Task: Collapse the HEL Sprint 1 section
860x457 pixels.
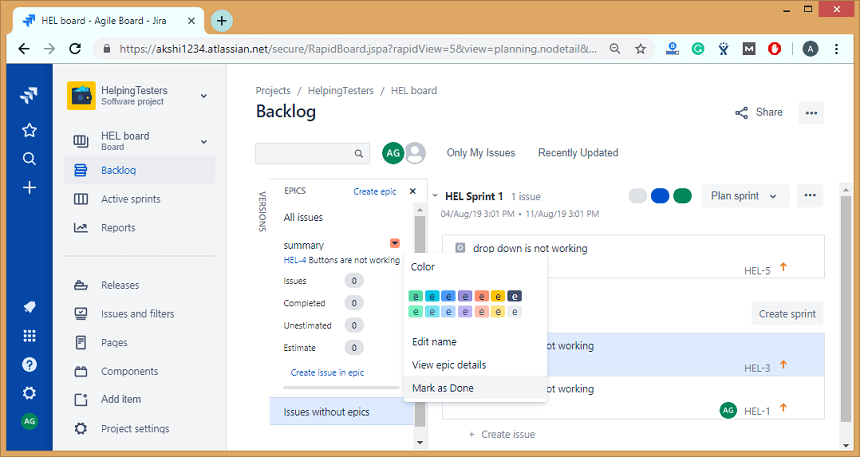Action: [x=435, y=197]
